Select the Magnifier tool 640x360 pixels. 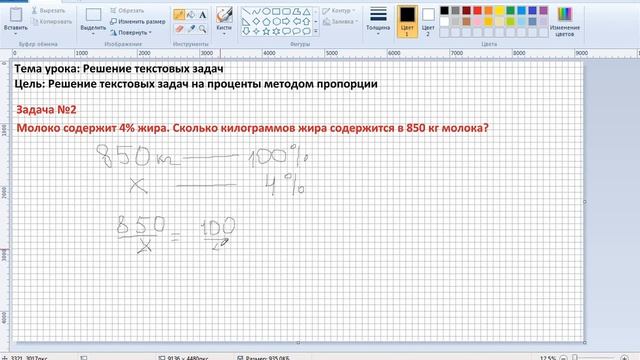202,29
